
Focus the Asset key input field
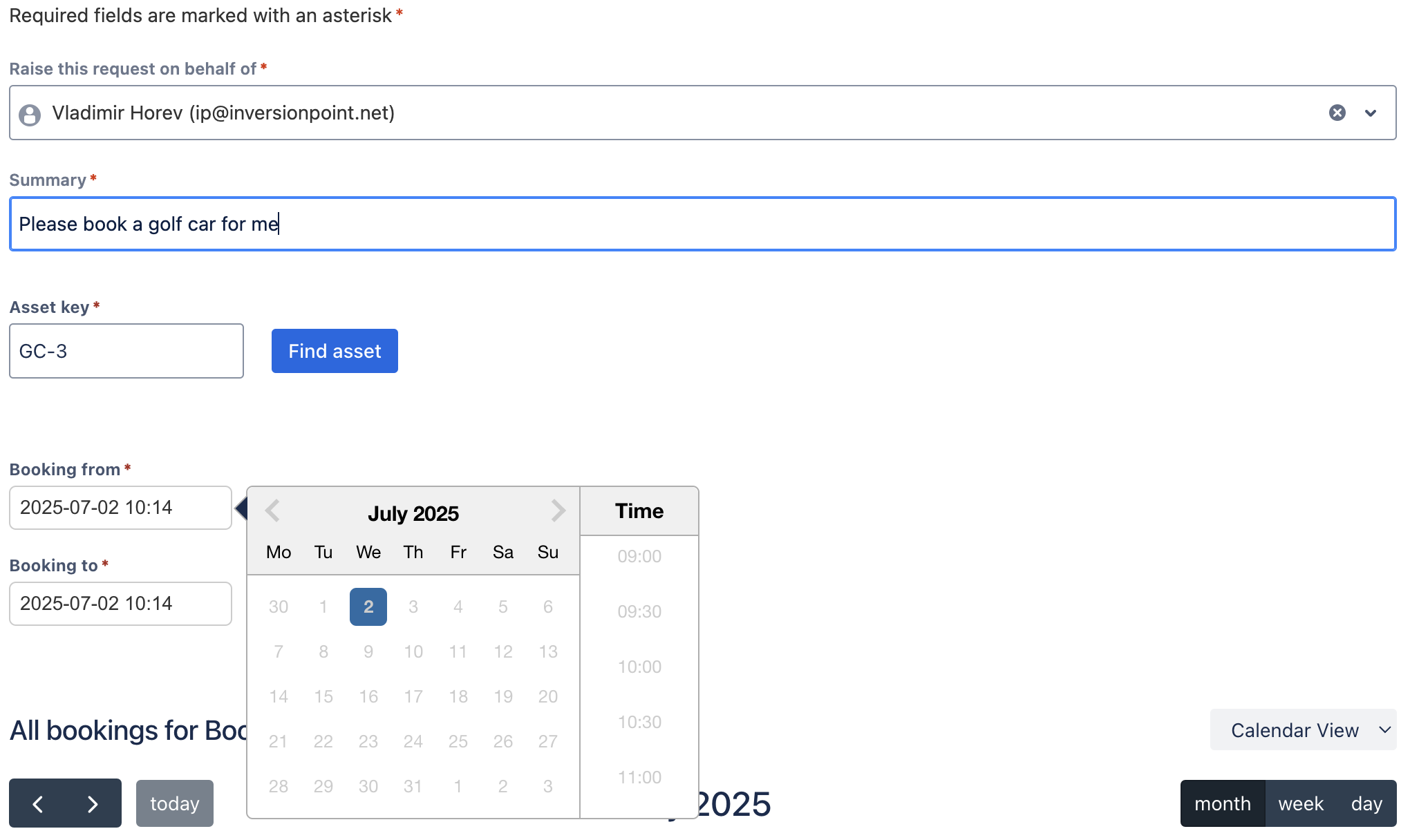coord(126,351)
